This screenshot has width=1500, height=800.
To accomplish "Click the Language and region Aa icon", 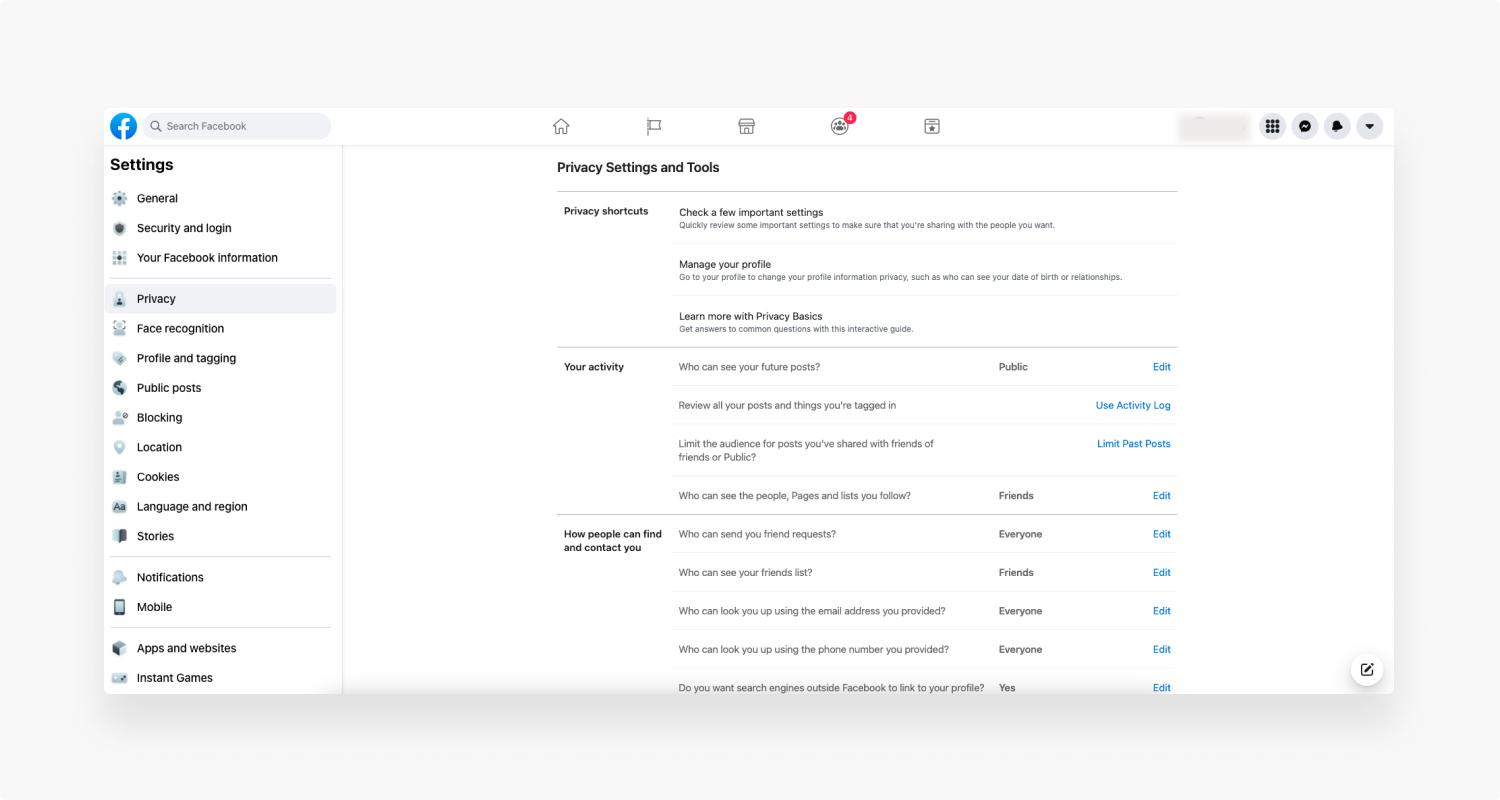I will click(120, 507).
